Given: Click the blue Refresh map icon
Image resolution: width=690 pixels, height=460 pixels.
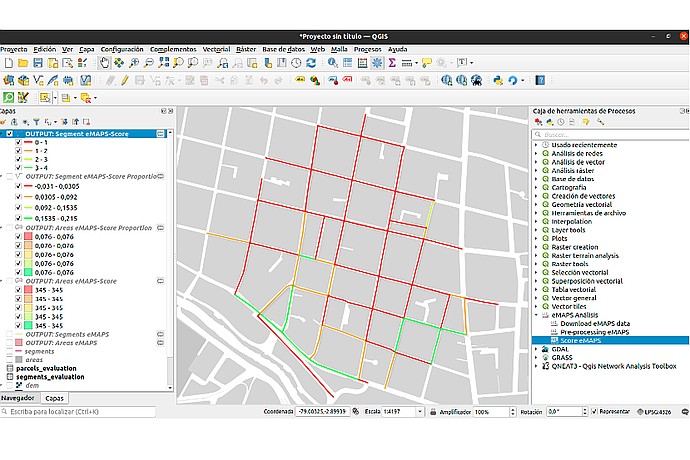Looking at the screenshot, I should pos(311,63).
